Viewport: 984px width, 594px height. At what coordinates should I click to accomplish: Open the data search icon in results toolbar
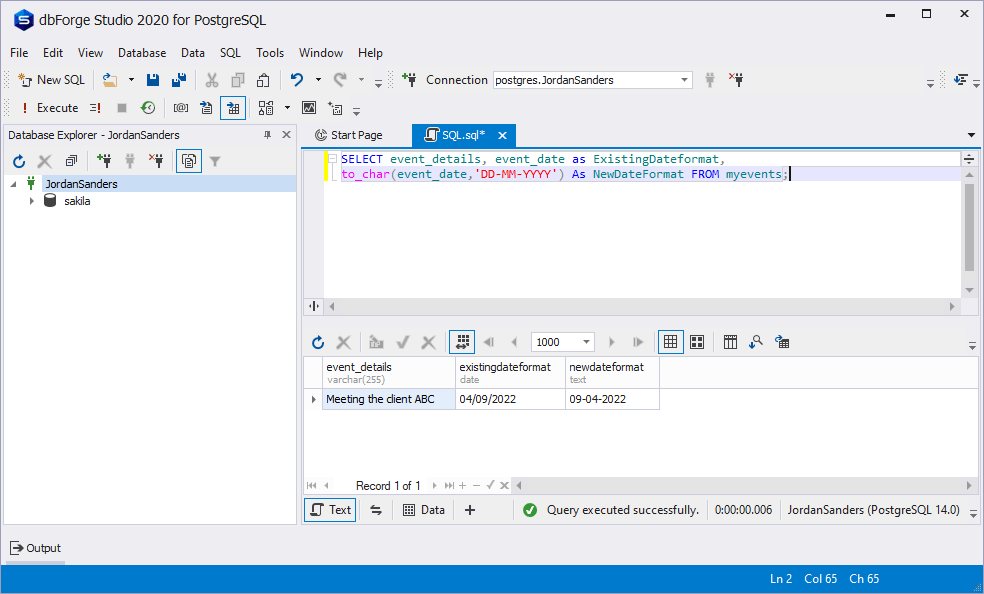tap(757, 341)
